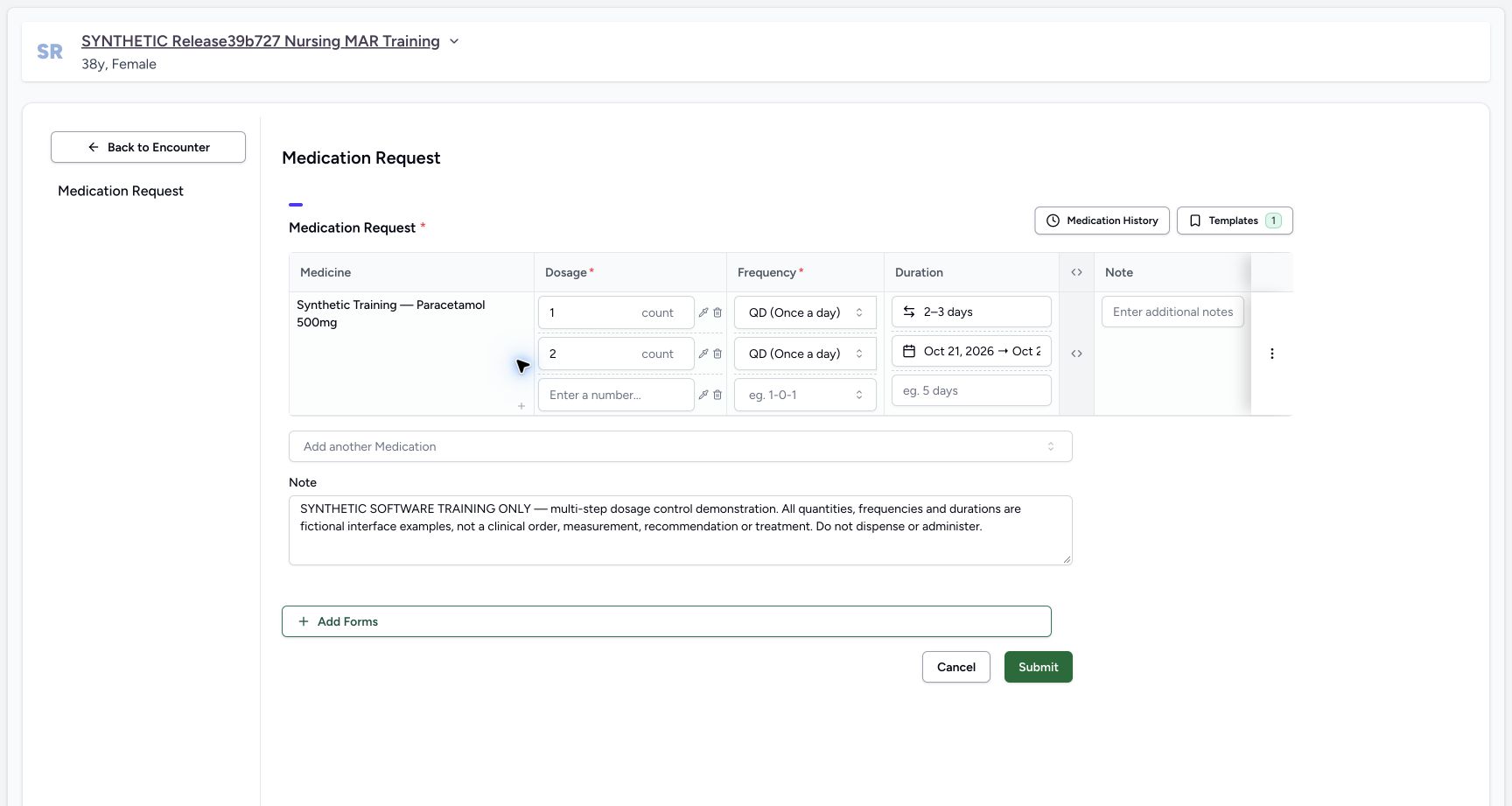
Task: Open the Templates button
Action: tap(1235, 221)
